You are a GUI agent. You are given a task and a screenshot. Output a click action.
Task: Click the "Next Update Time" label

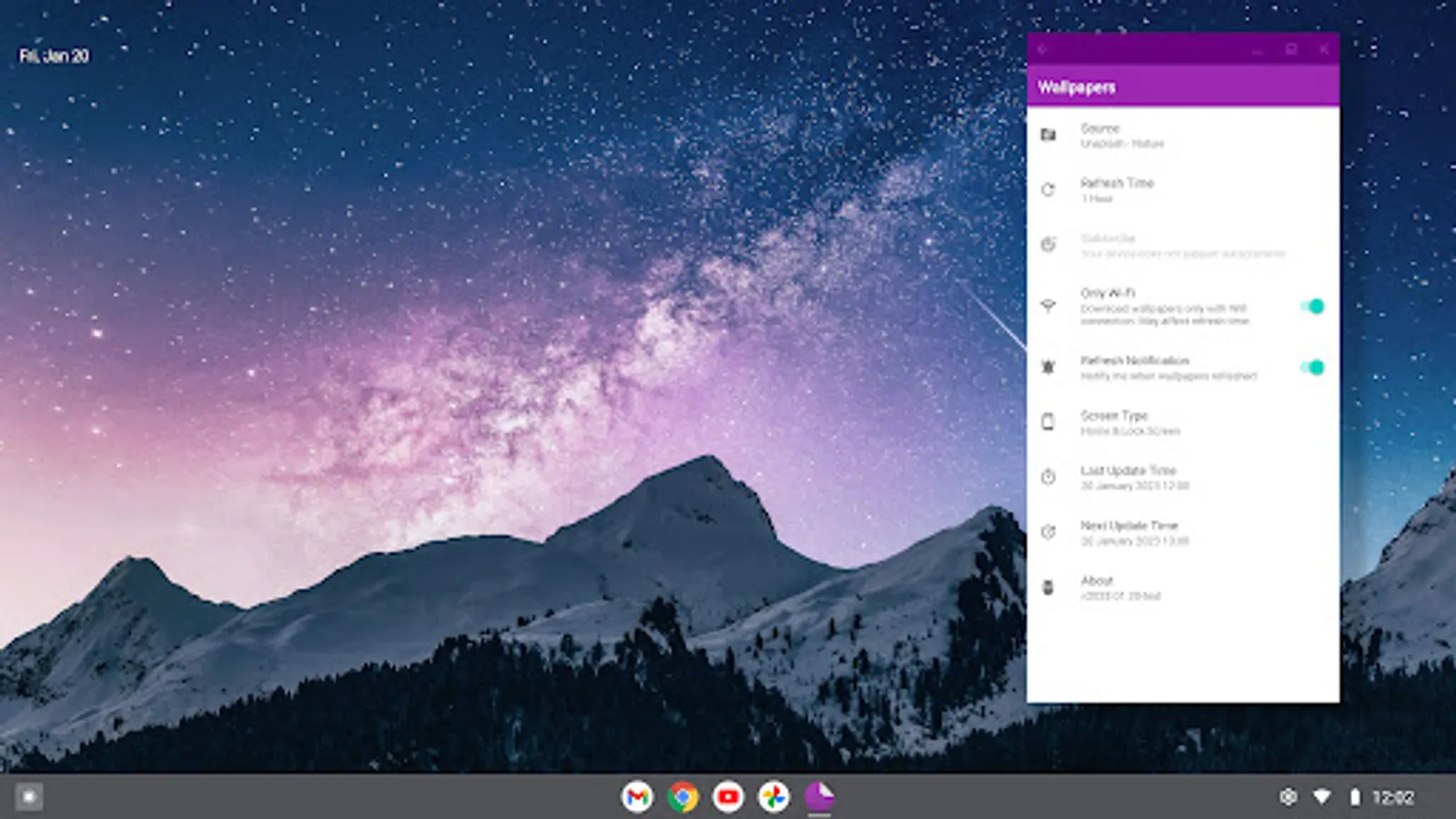[1129, 526]
